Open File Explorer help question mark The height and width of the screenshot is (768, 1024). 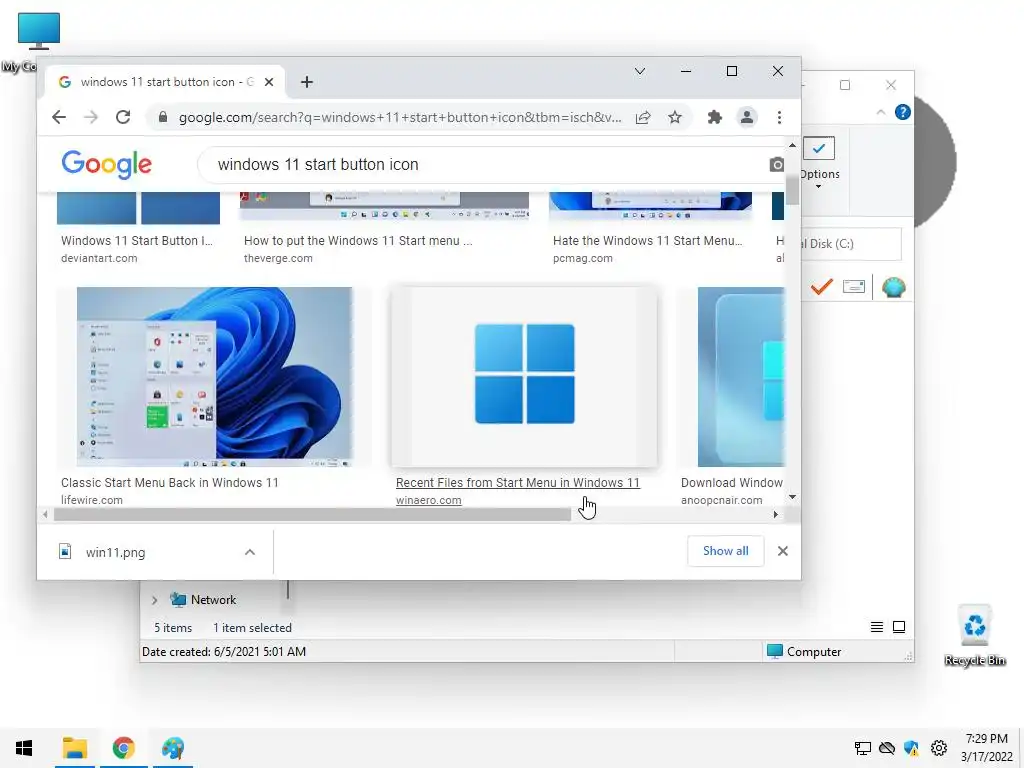903,112
